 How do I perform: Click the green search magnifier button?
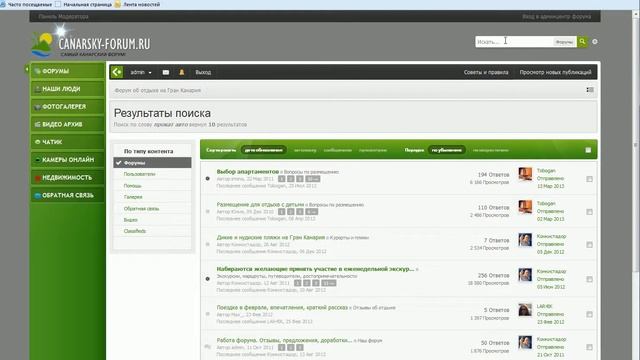click(582, 42)
